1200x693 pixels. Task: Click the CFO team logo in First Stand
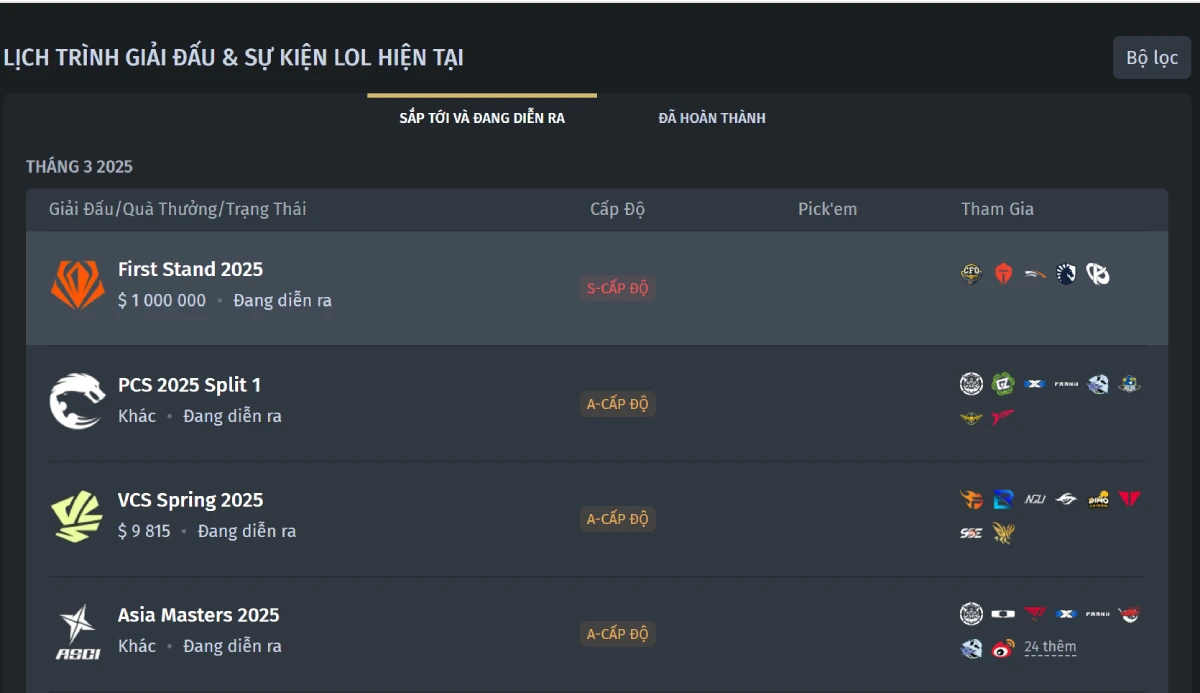(971, 274)
